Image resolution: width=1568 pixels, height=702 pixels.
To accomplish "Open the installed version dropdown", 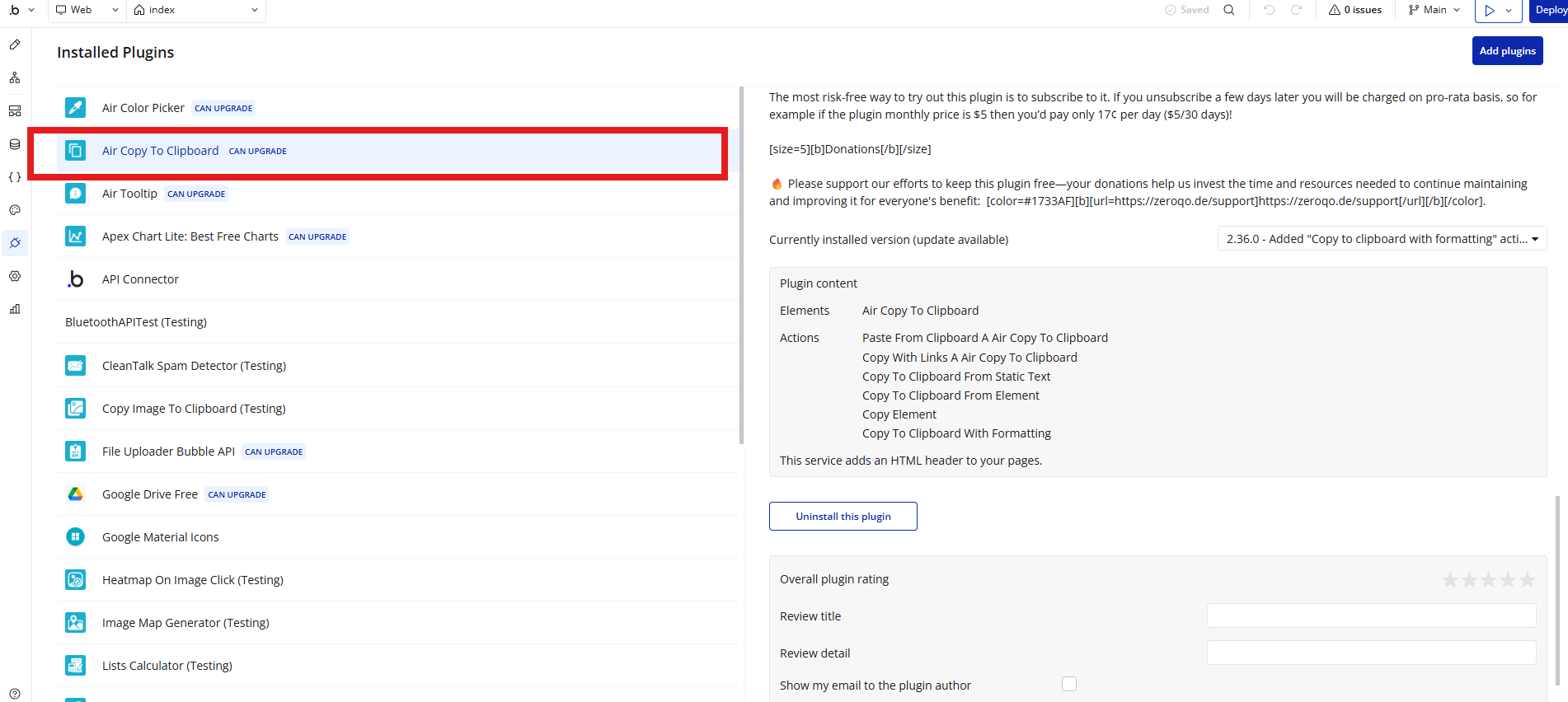I will (1382, 239).
